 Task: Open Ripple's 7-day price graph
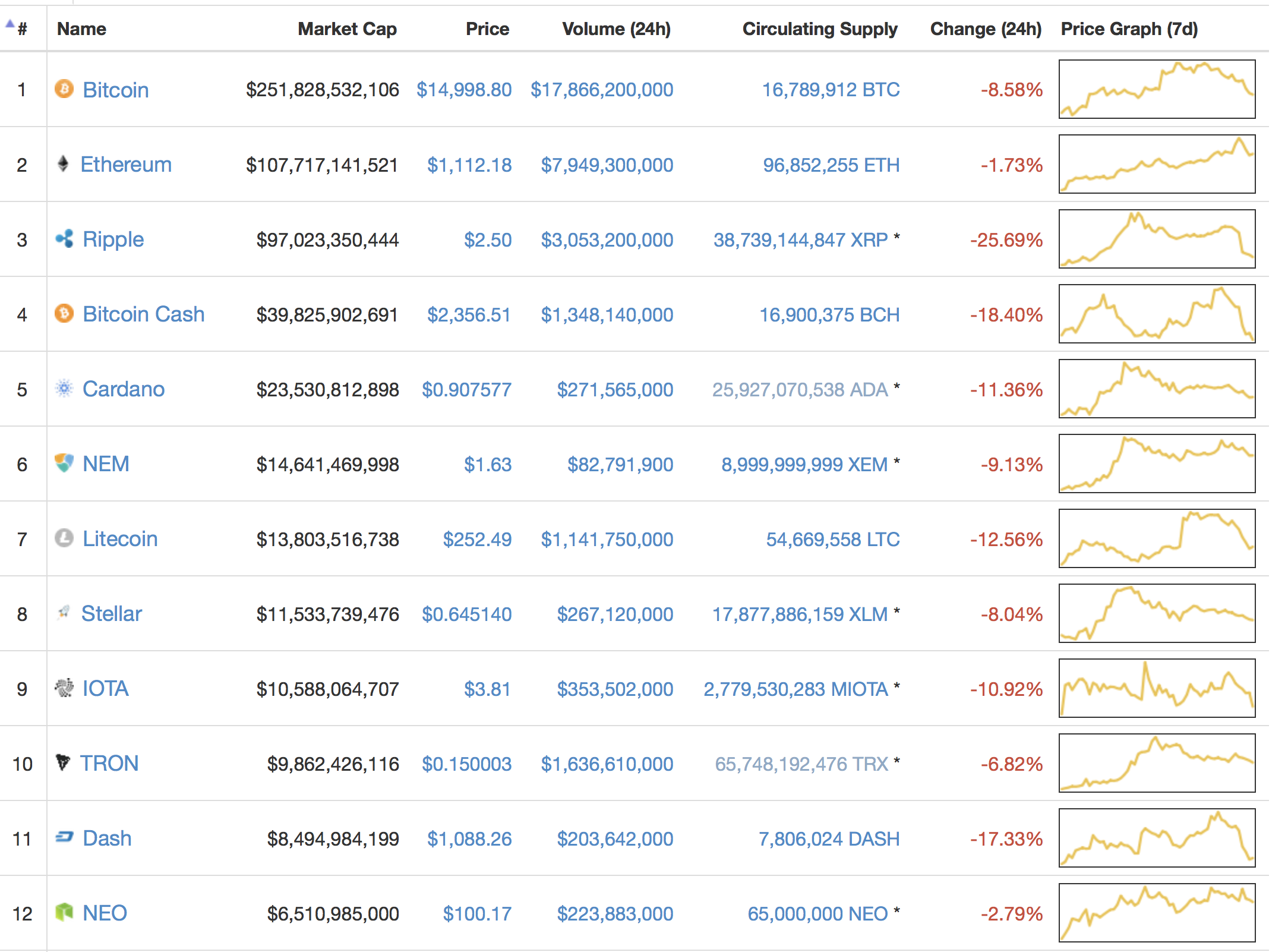[1157, 239]
